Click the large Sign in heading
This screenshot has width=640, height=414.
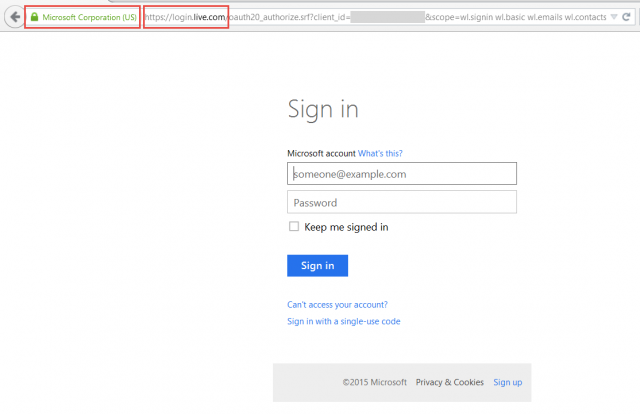pos(322,110)
